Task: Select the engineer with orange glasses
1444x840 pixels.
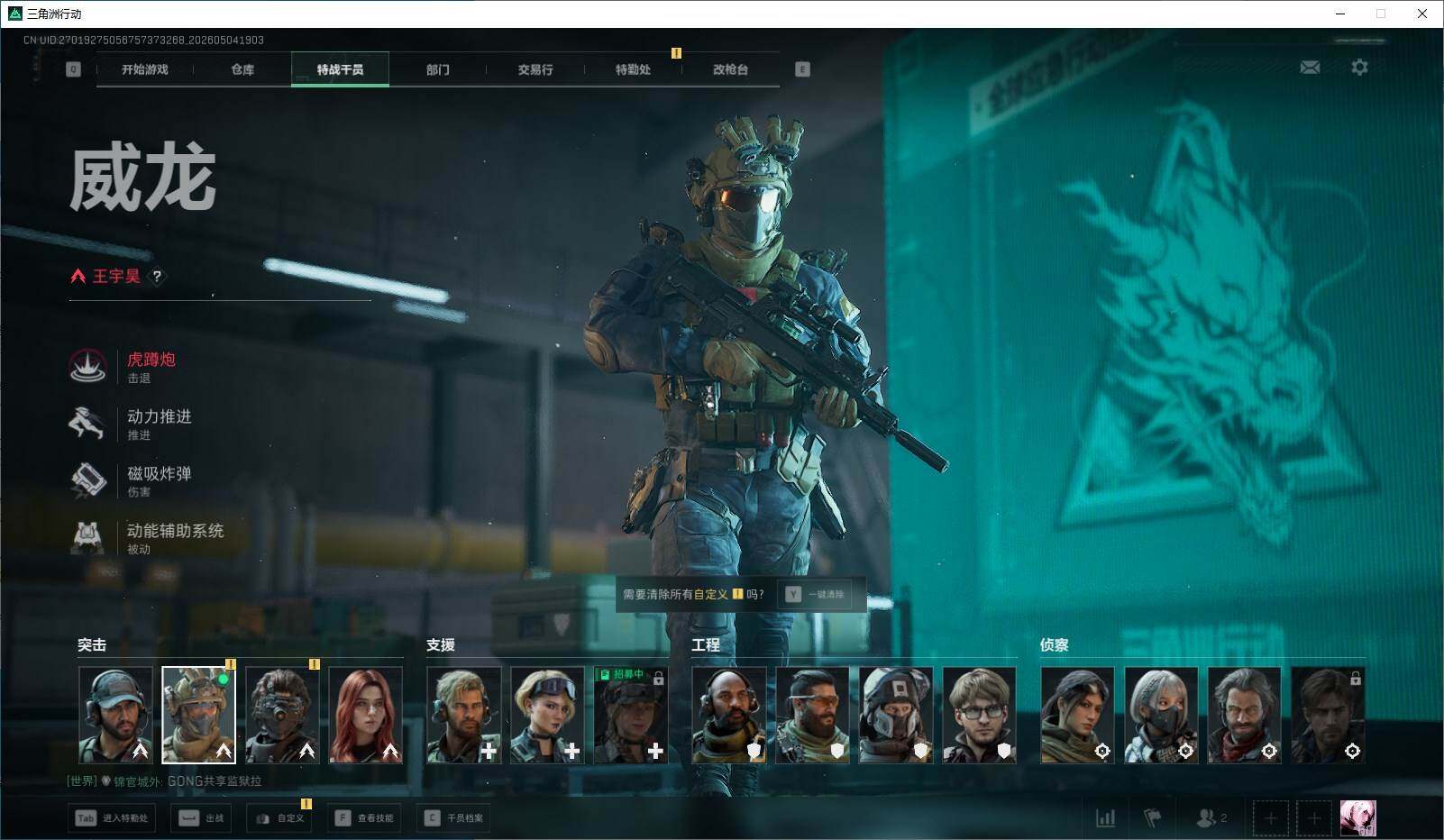Action: coord(812,715)
